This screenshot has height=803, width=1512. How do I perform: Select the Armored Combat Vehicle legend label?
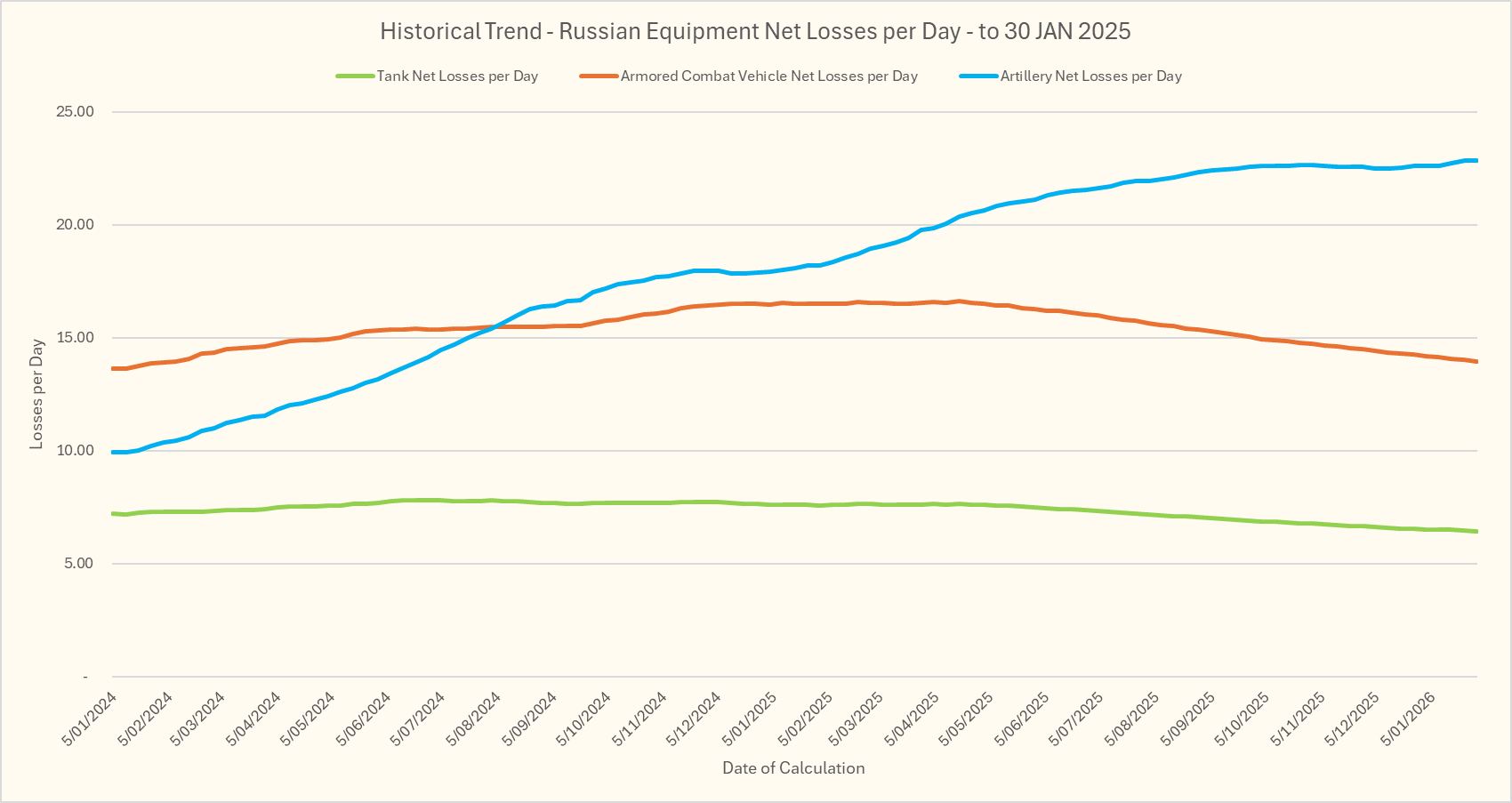tap(768, 76)
